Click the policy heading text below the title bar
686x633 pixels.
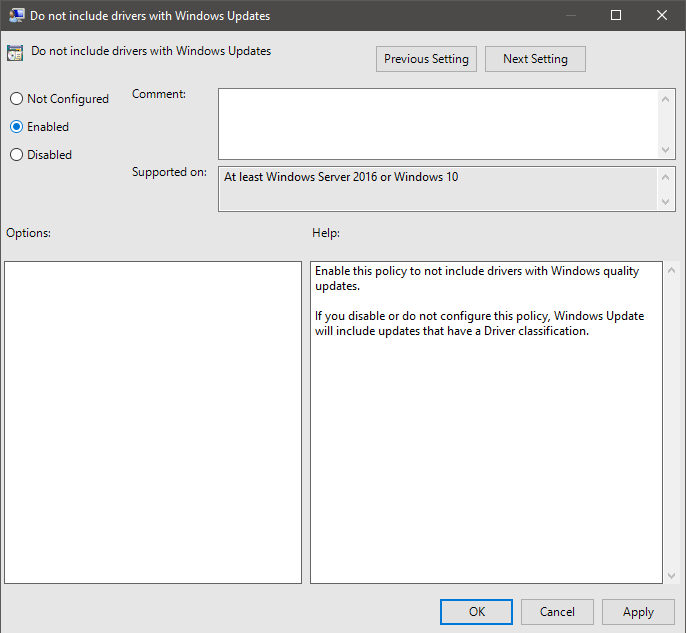[151, 51]
